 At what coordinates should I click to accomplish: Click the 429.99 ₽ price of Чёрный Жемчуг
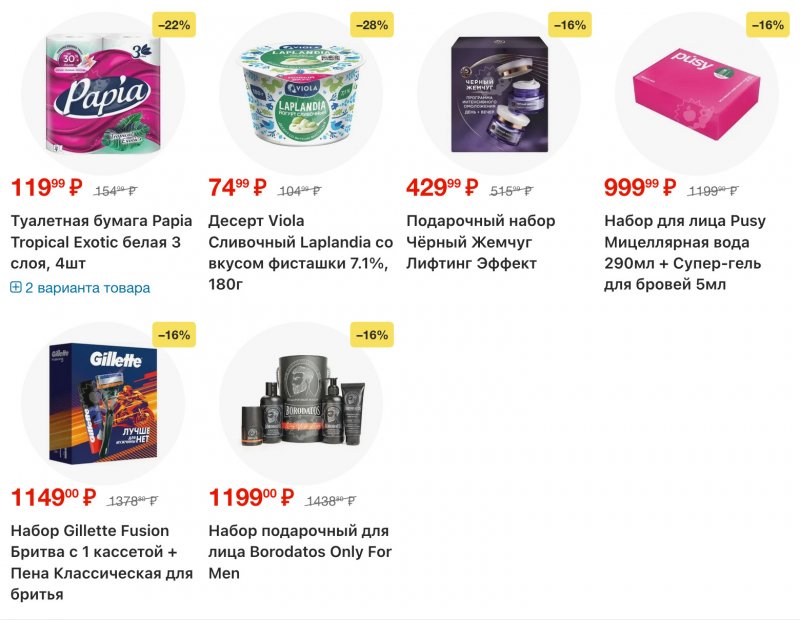pyautogui.click(x=441, y=188)
